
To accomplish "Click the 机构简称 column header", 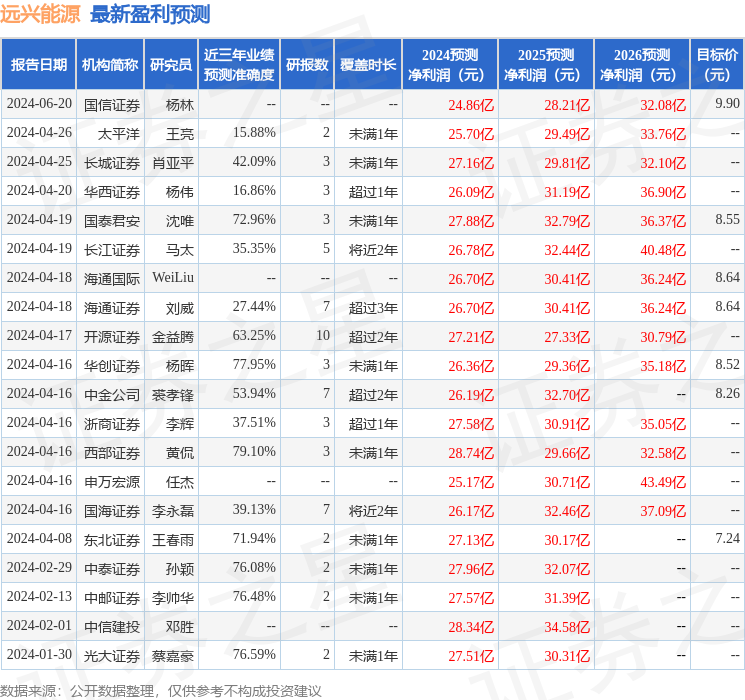I will pos(110,65).
